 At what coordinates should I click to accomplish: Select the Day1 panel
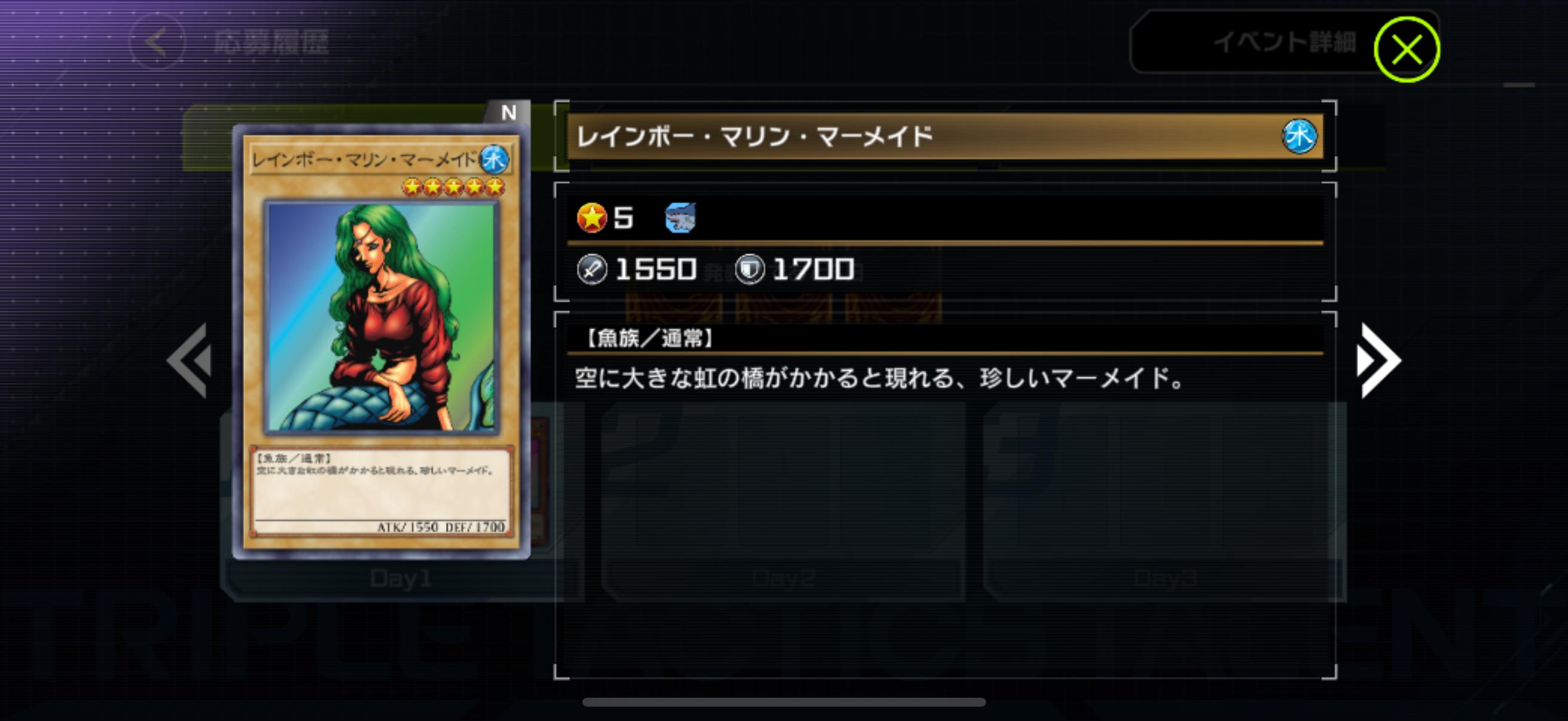point(401,578)
